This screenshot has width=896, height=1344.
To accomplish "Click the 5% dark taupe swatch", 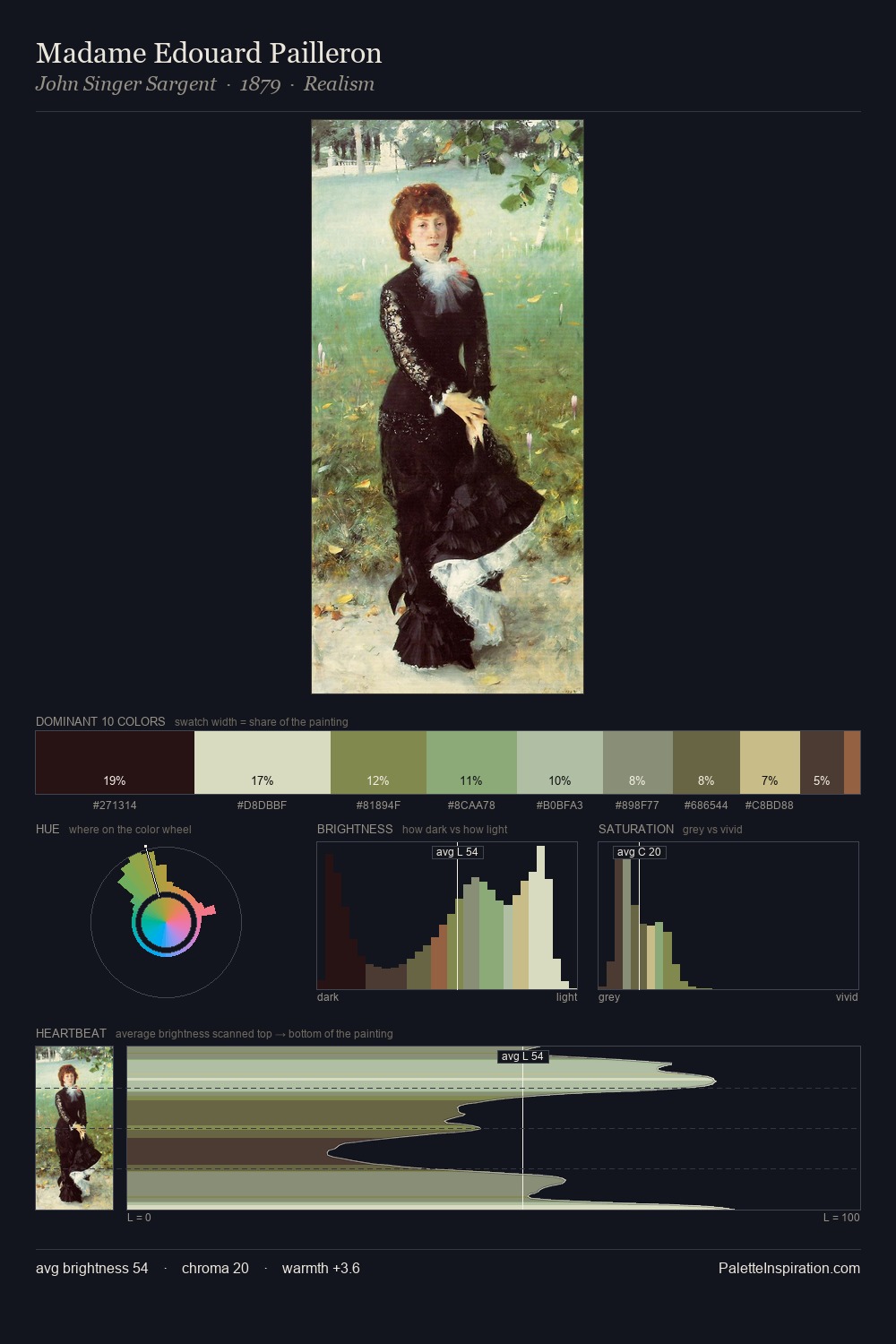I will (822, 762).
